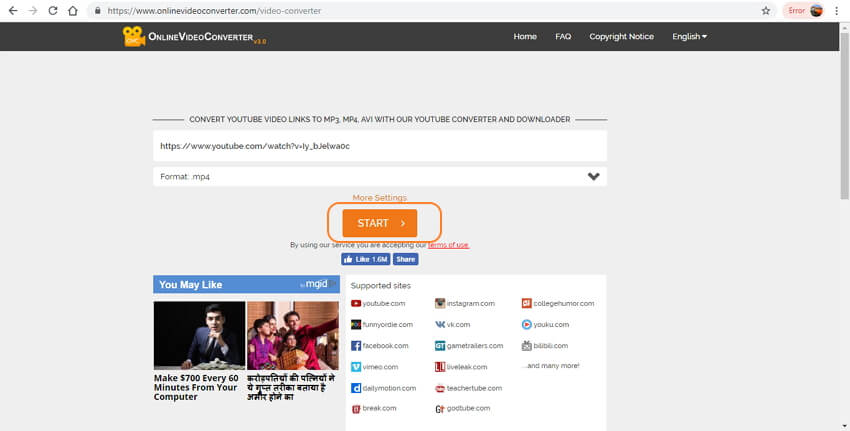The image size is (850, 431).
Task: Click the Error extension badge
Action: pos(796,10)
